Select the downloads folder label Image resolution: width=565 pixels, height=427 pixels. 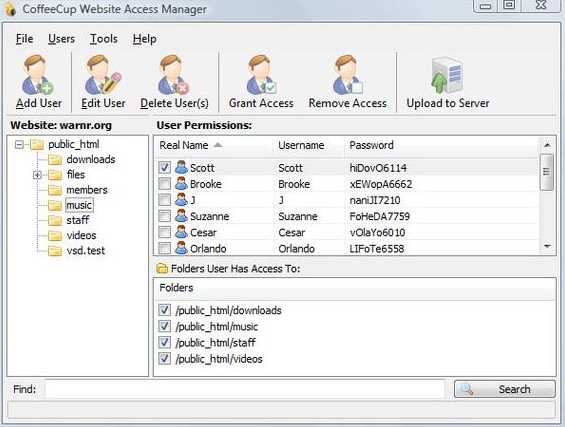pos(91,159)
